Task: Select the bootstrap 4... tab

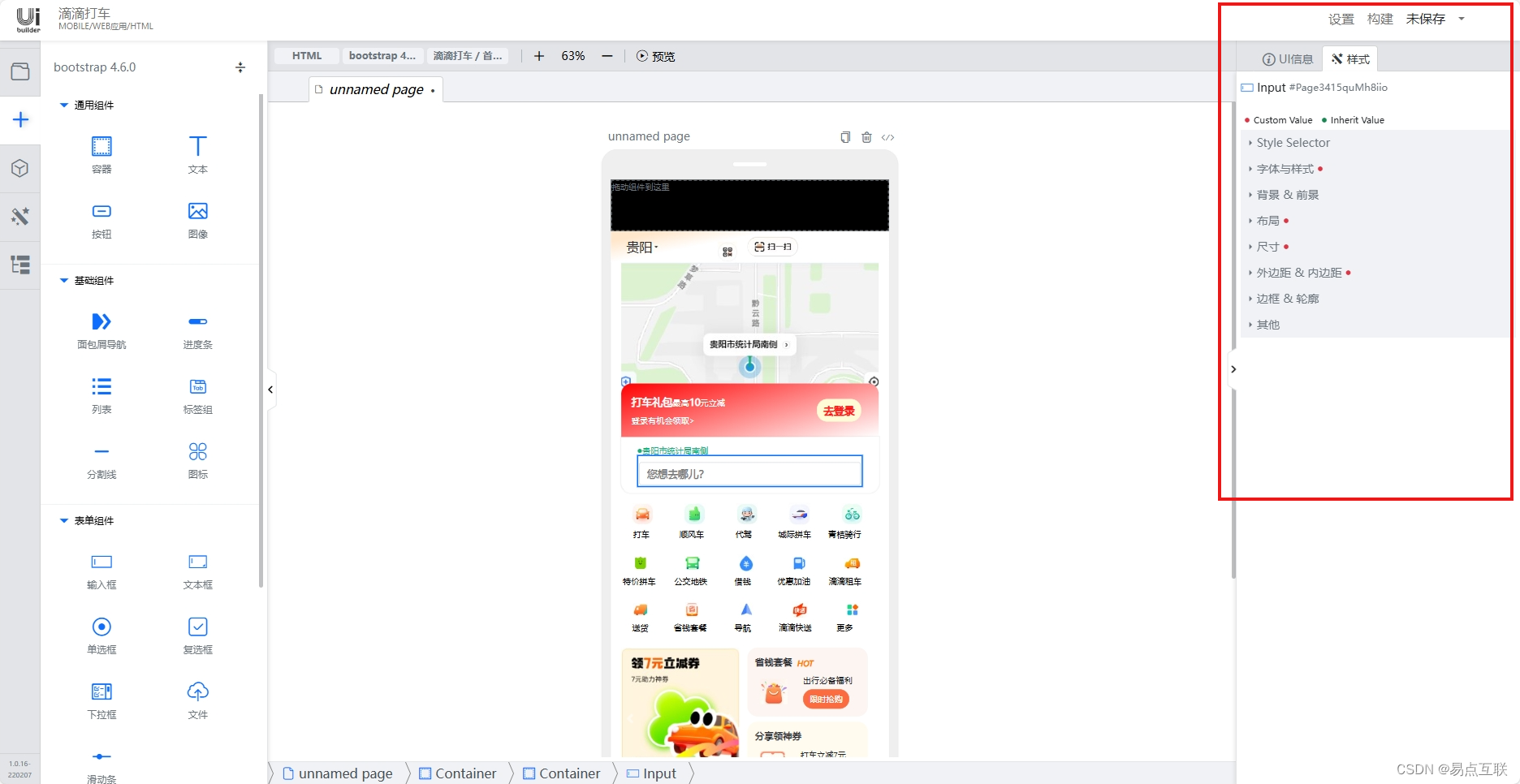Action: tap(382, 56)
